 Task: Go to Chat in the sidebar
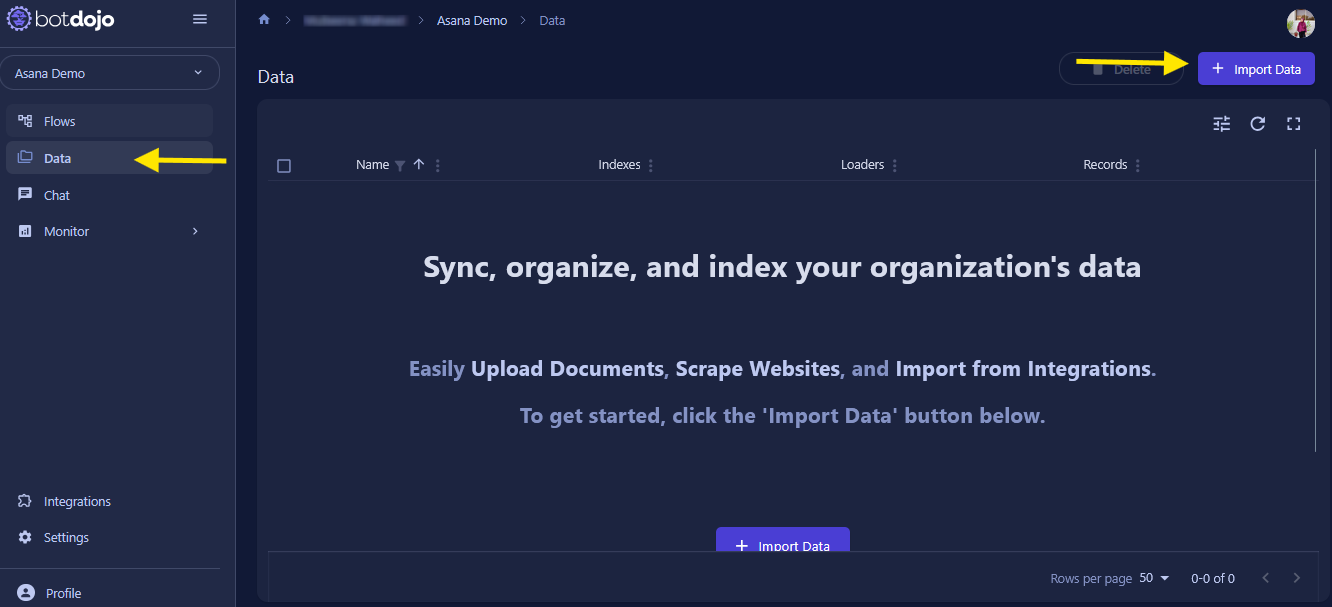[x=57, y=195]
